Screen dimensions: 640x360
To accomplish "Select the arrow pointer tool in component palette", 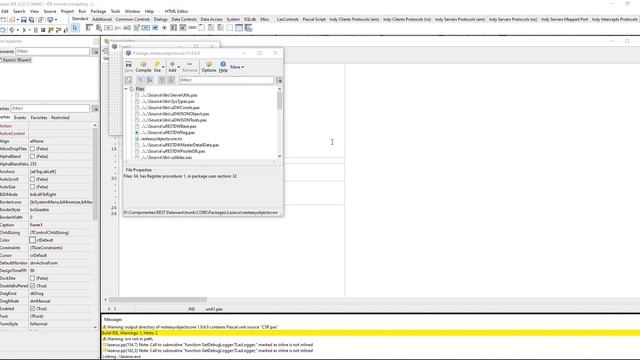I will pos(75,28).
